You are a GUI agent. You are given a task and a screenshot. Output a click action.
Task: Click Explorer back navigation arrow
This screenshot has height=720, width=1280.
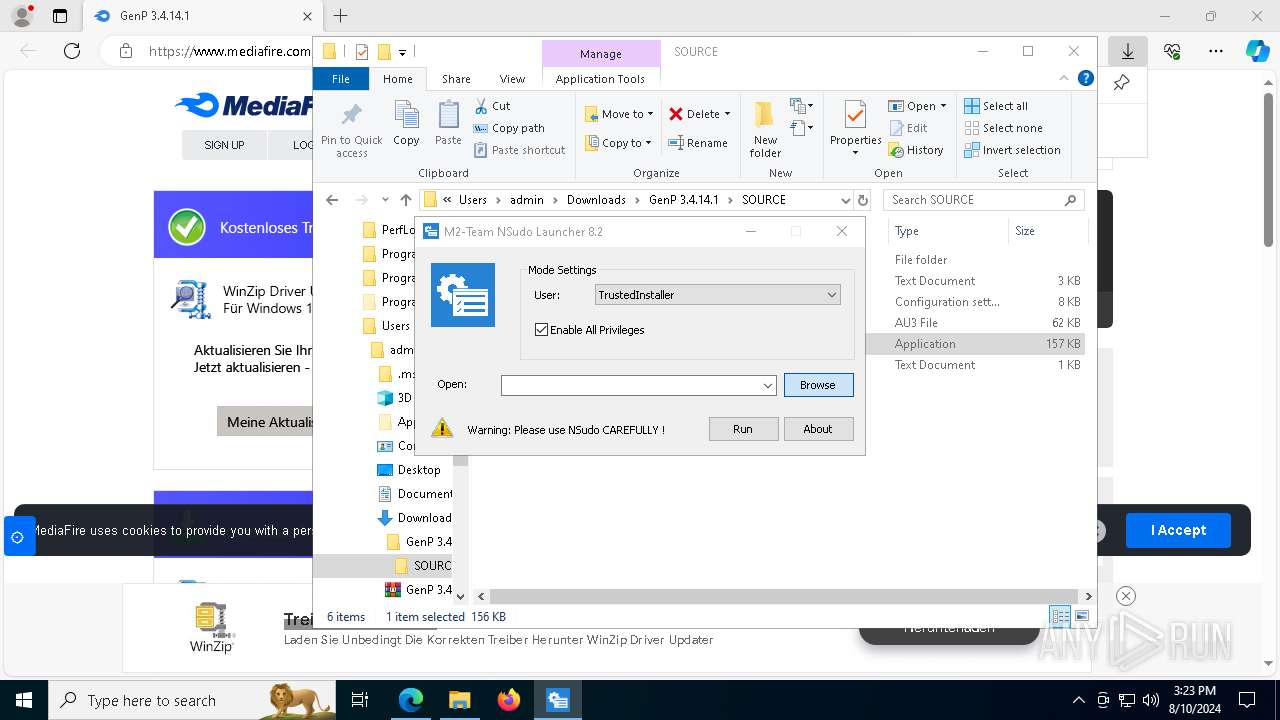coord(332,200)
